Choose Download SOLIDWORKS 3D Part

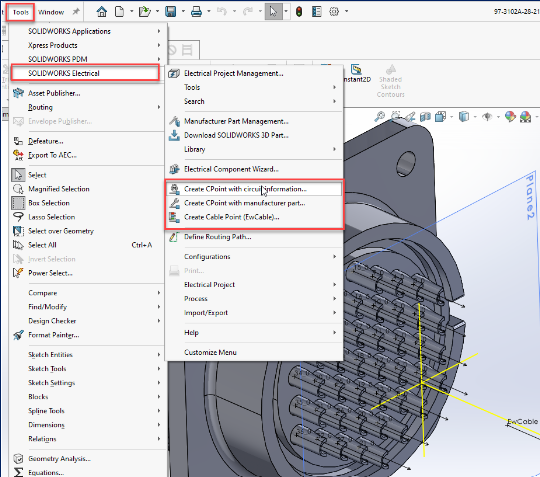[x=254, y=135]
